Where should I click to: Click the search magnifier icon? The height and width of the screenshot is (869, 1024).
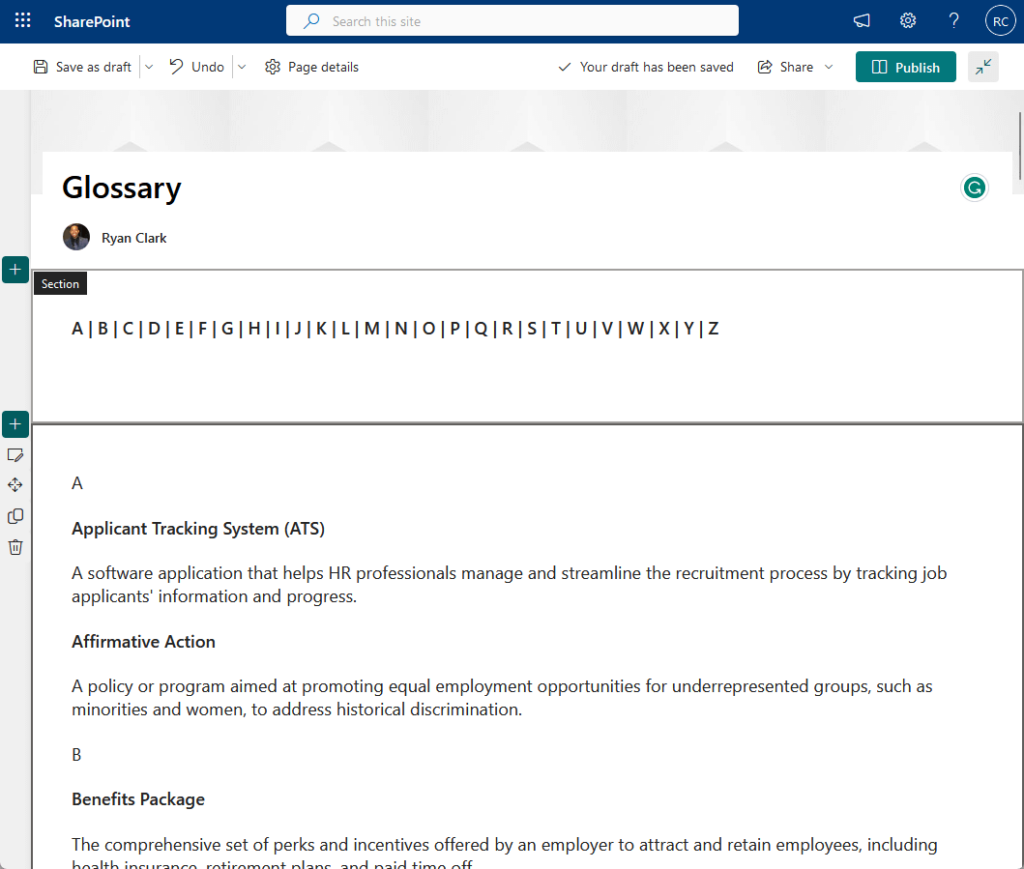point(312,21)
